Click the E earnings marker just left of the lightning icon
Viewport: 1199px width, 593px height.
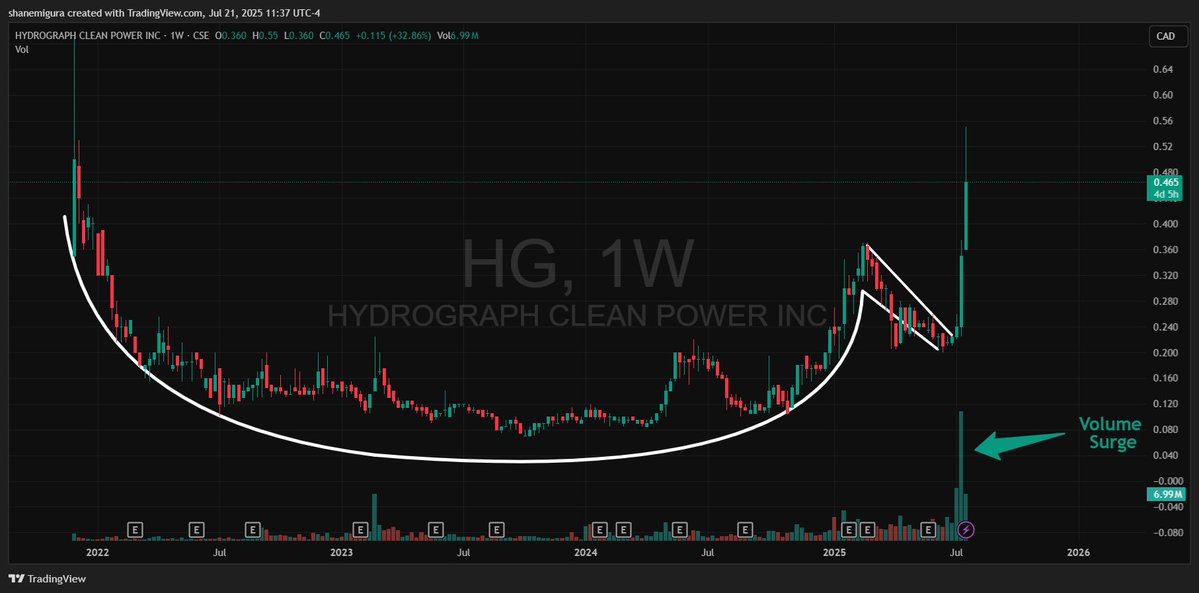pos(929,529)
